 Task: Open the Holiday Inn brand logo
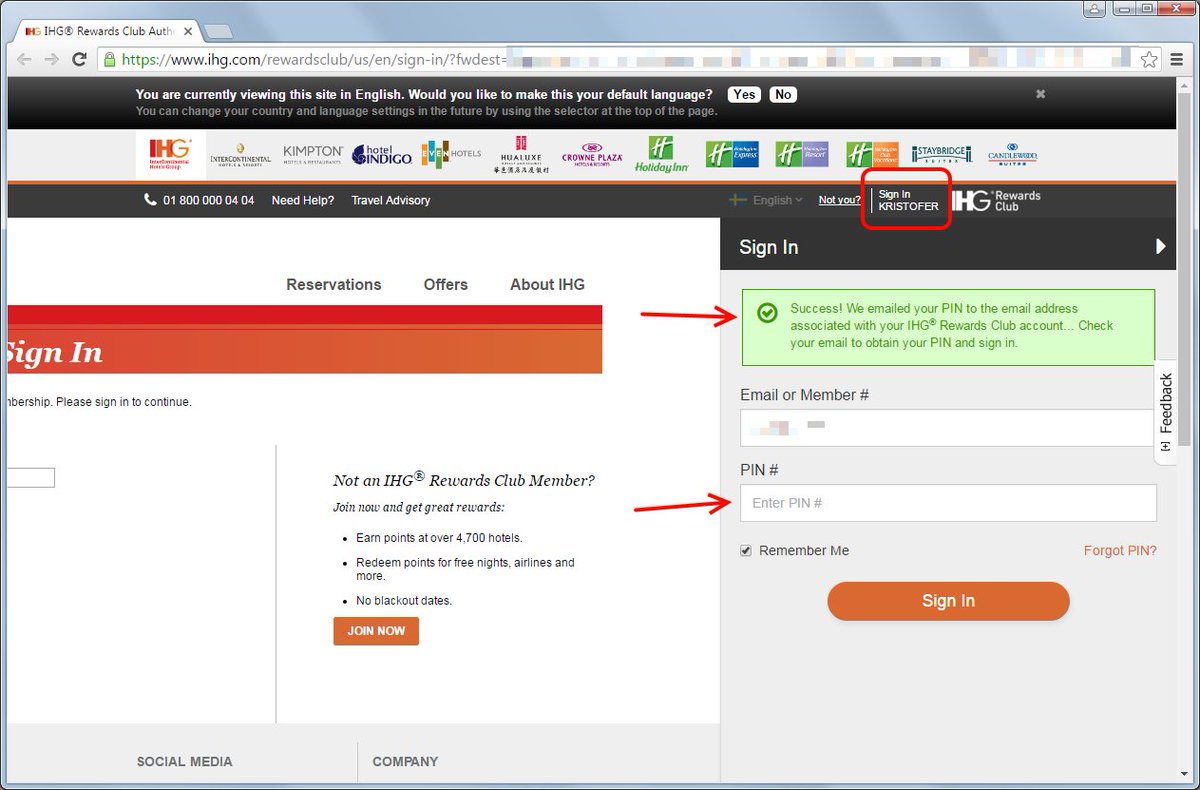[x=660, y=155]
